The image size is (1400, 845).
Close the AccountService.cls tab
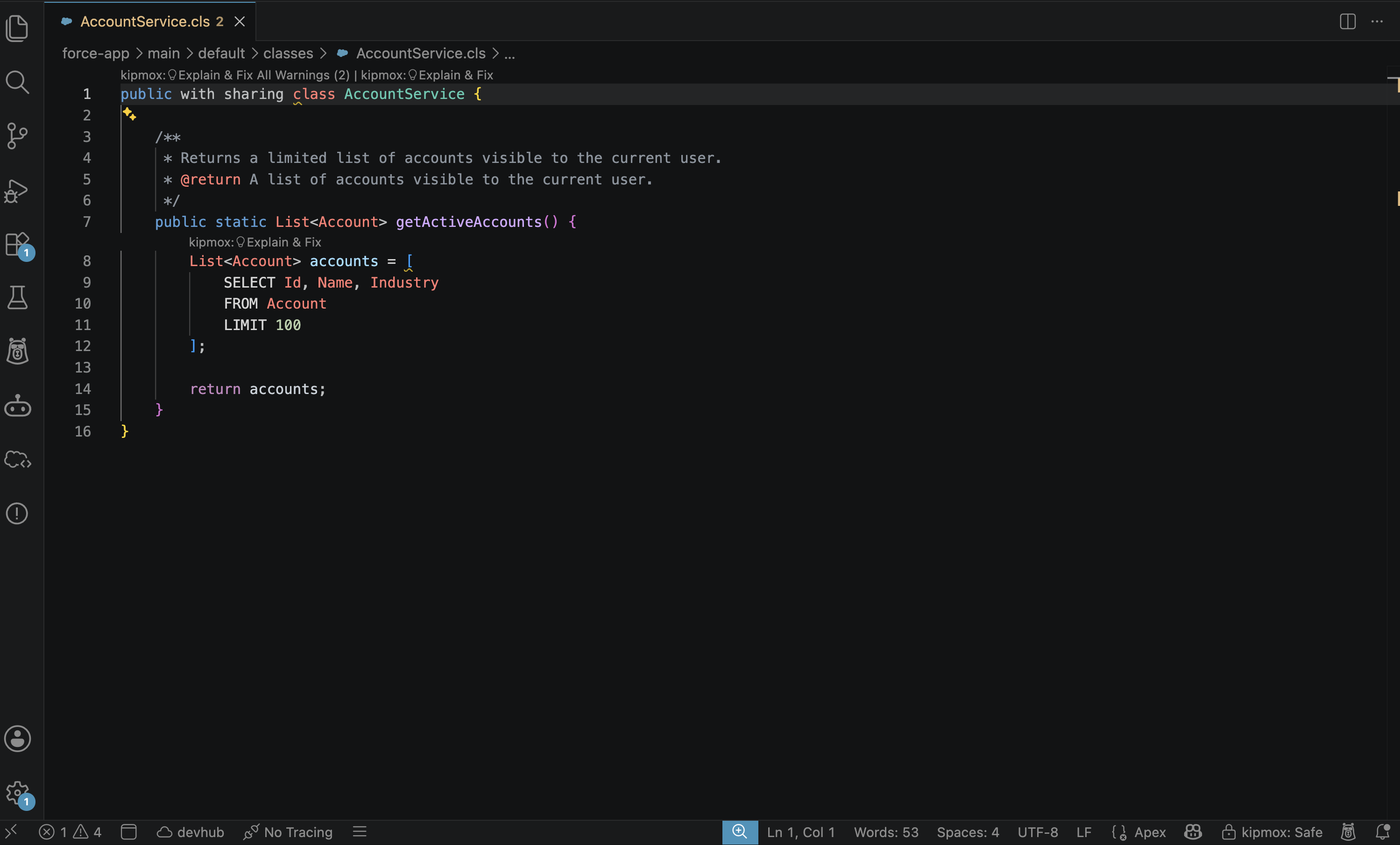tap(240, 21)
